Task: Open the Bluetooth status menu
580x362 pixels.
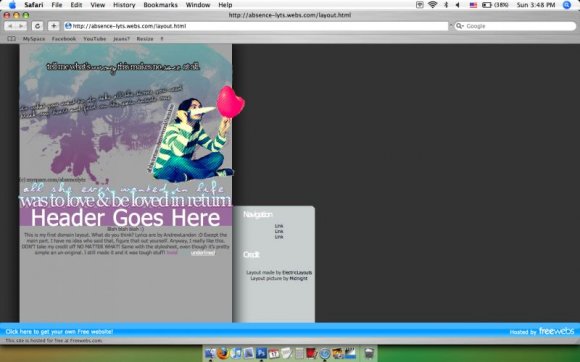Action: pos(446,5)
